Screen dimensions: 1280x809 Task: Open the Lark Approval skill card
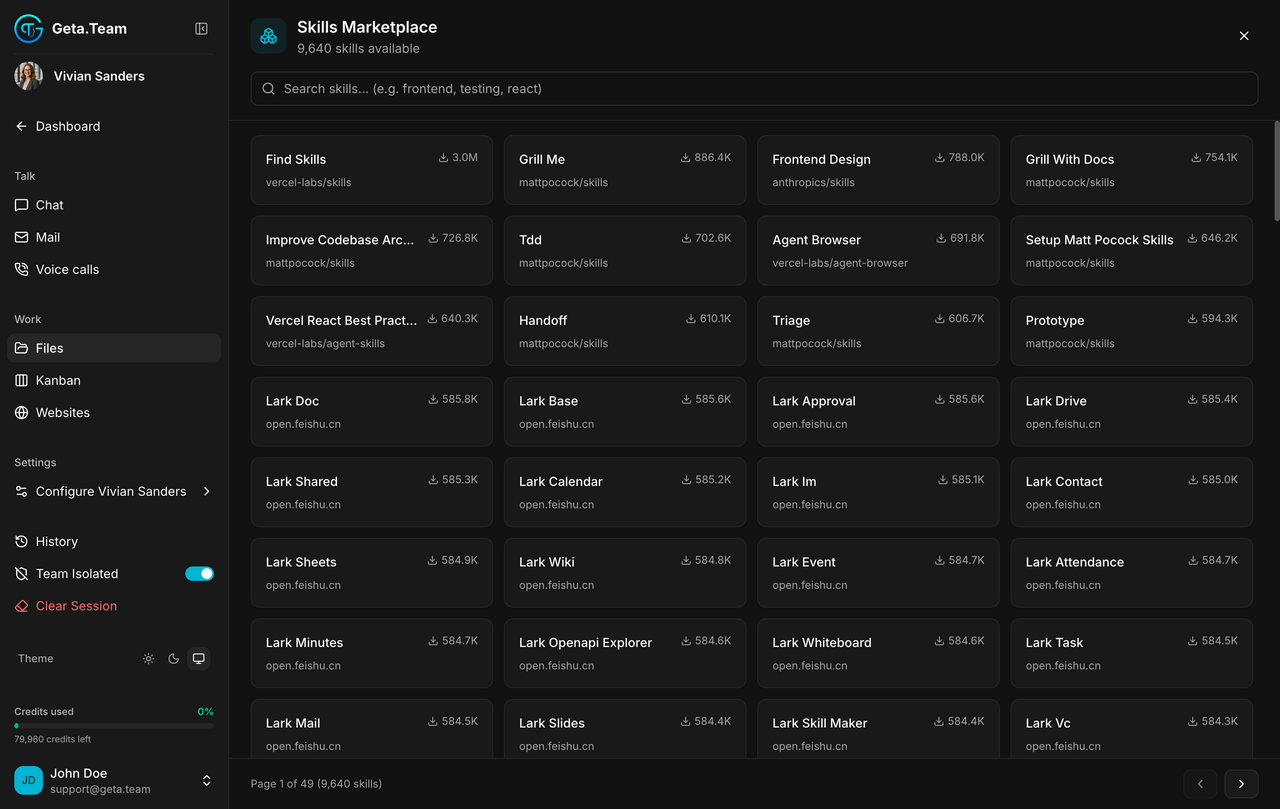click(878, 412)
